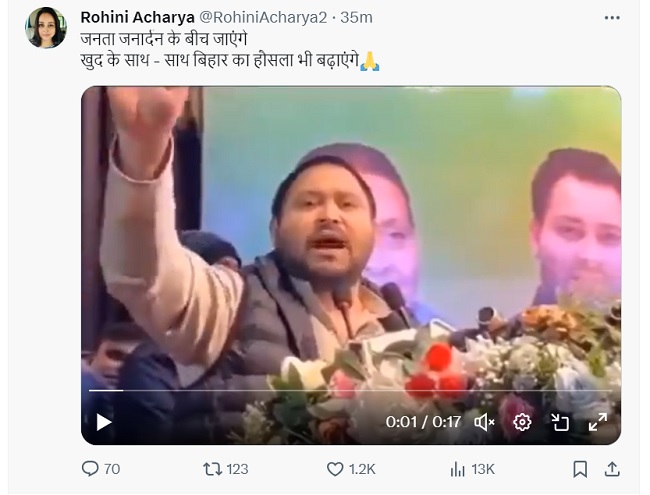Viewport: 650px width, 495px height.
Task: Open Rohini Acharya's profile picture
Action: 46,28
